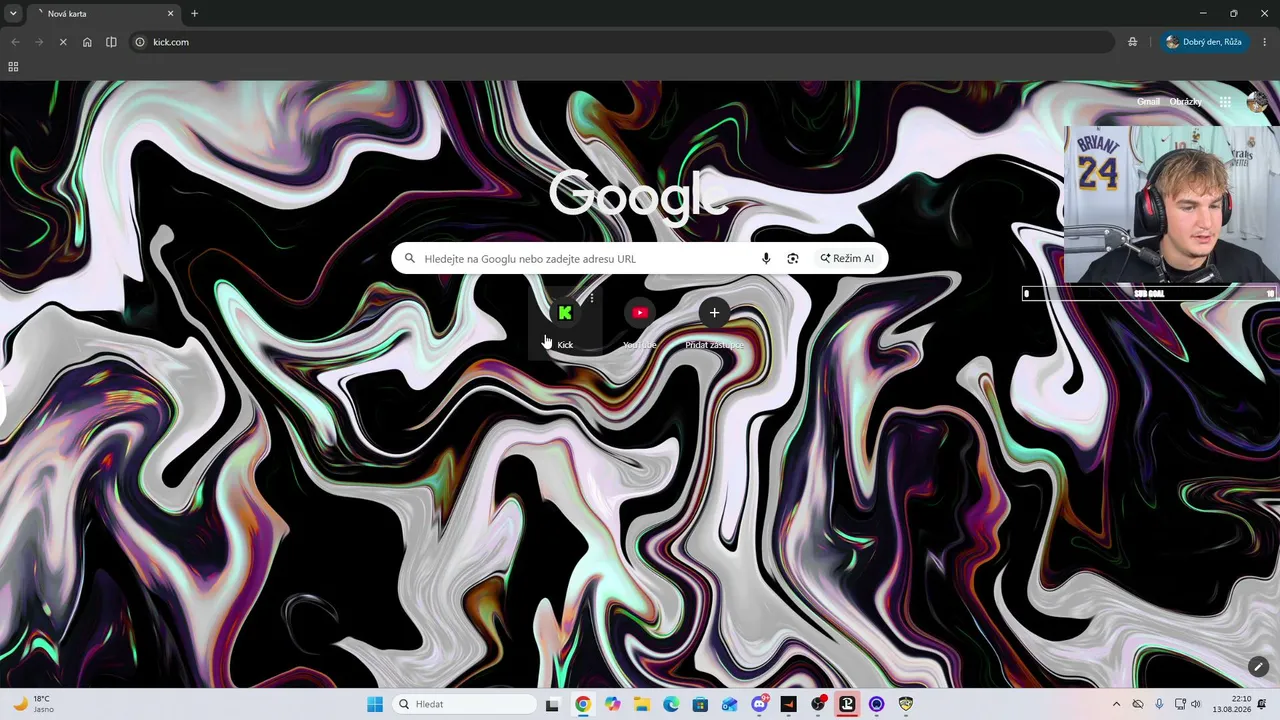
Task: Focus the kick.com address bar
Action: pyautogui.click(x=622, y=42)
